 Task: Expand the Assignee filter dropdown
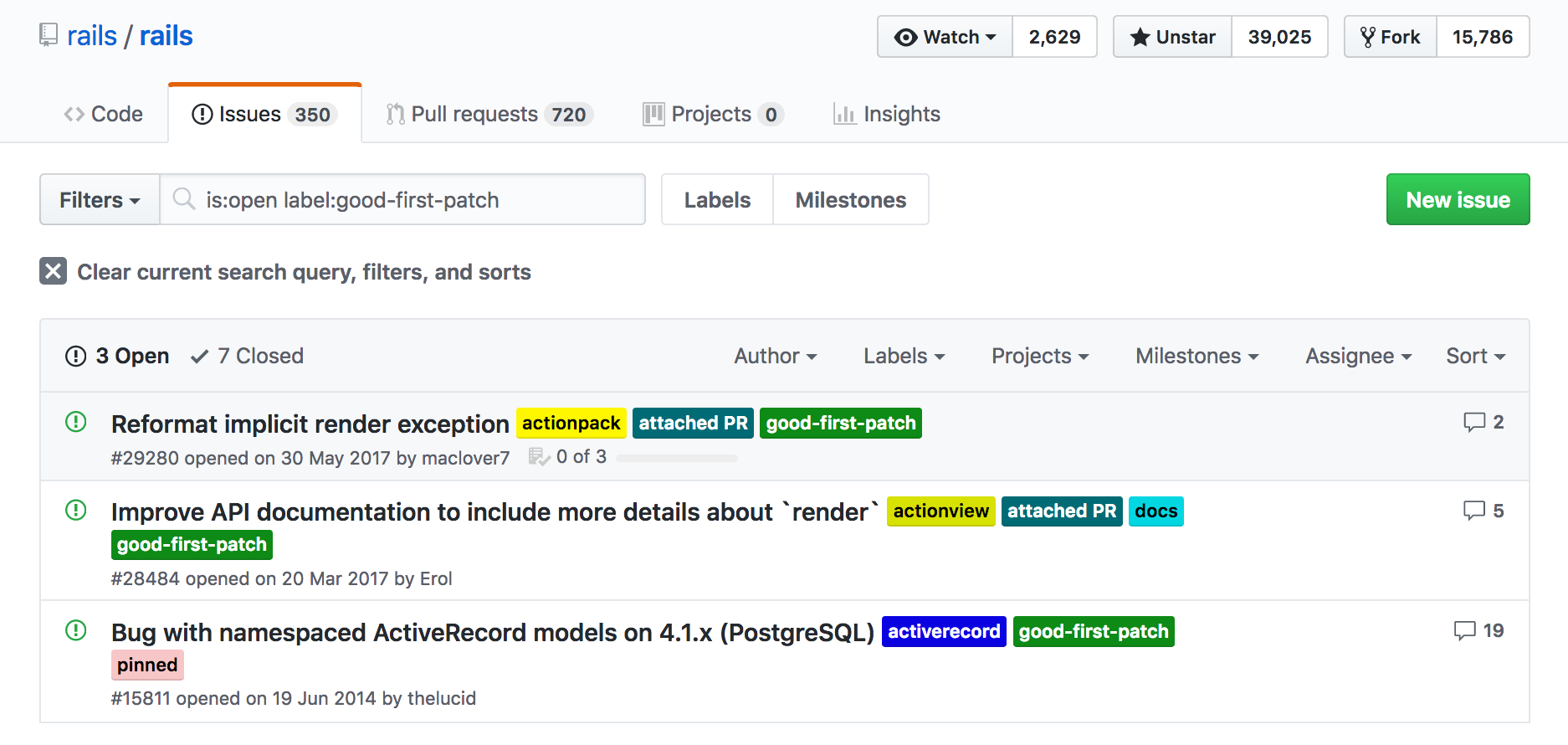[1359, 356]
